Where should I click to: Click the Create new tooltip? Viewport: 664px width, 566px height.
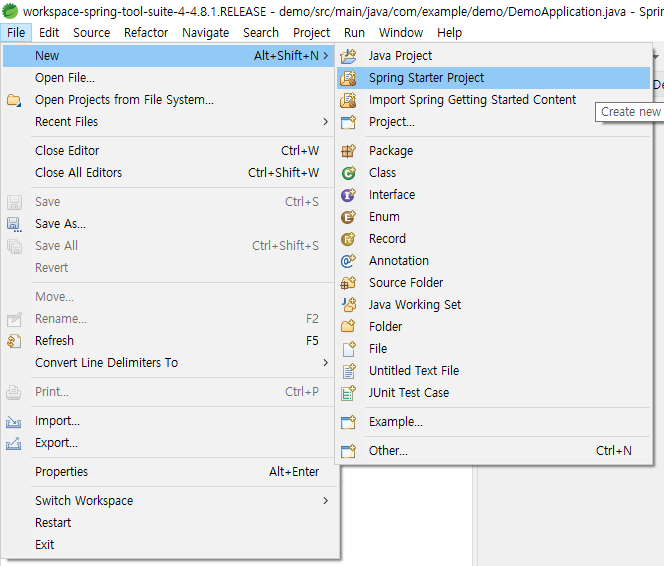click(x=630, y=112)
